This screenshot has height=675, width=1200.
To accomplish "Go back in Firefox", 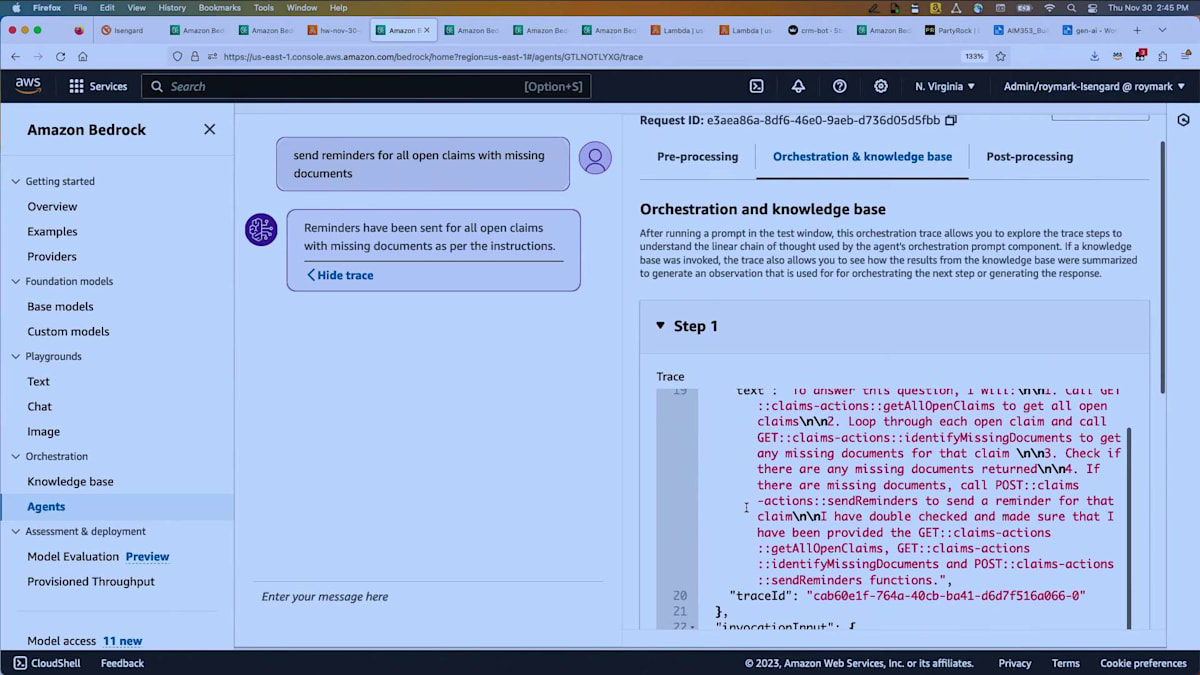I will [x=15, y=57].
